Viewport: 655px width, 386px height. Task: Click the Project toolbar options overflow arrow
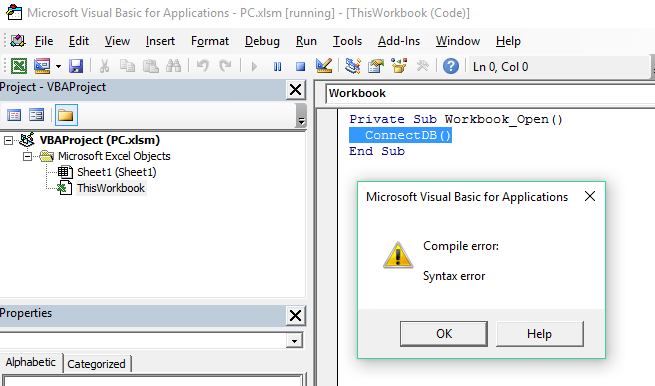pos(301,115)
